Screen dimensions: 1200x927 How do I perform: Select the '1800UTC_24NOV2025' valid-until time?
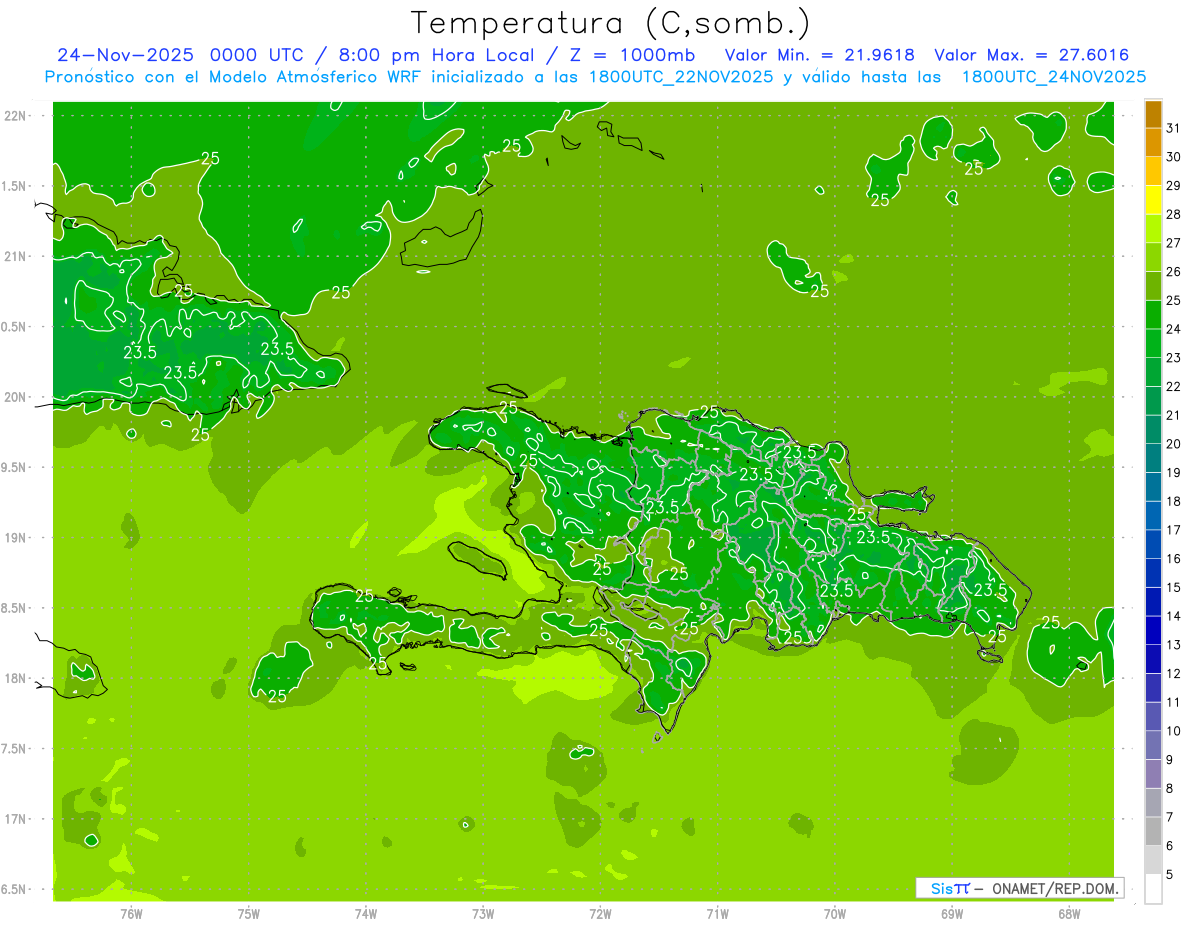1054,76
